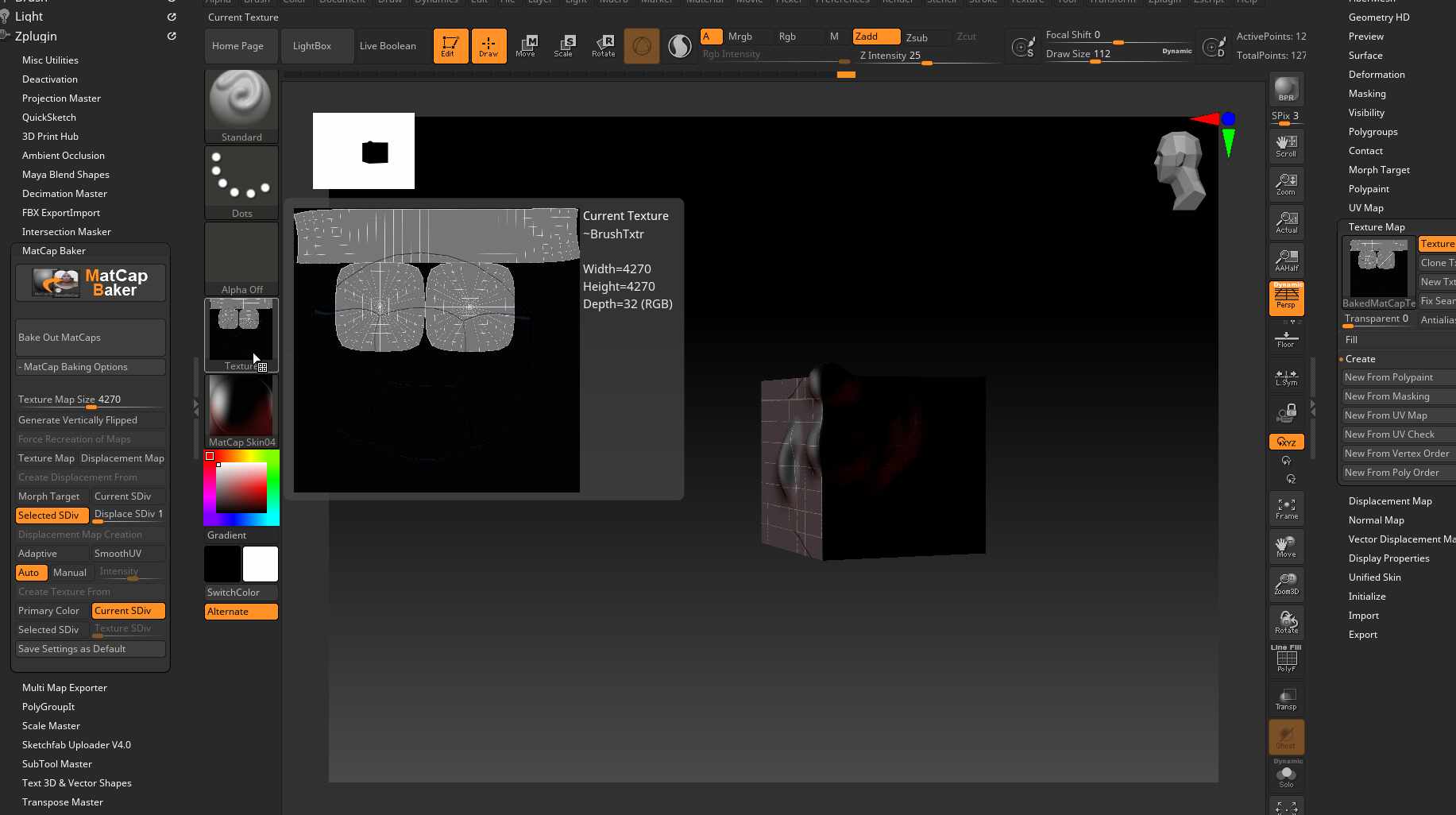Open the Home Page tab
This screenshot has width=1456, height=815.
[241, 46]
